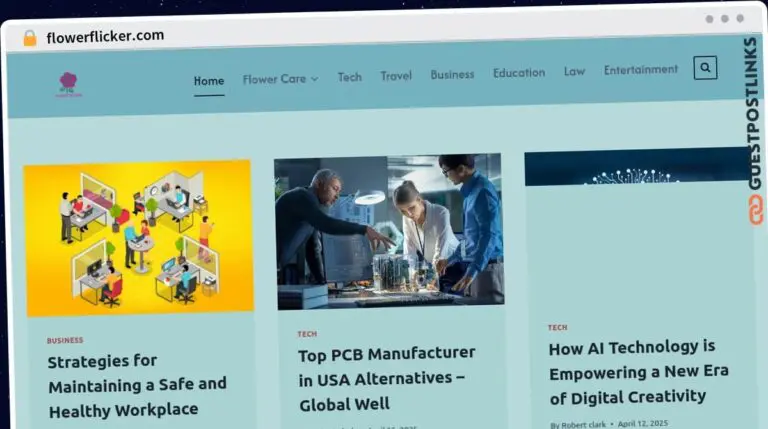
Task: Open the Entertainment category
Action: point(641,70)
